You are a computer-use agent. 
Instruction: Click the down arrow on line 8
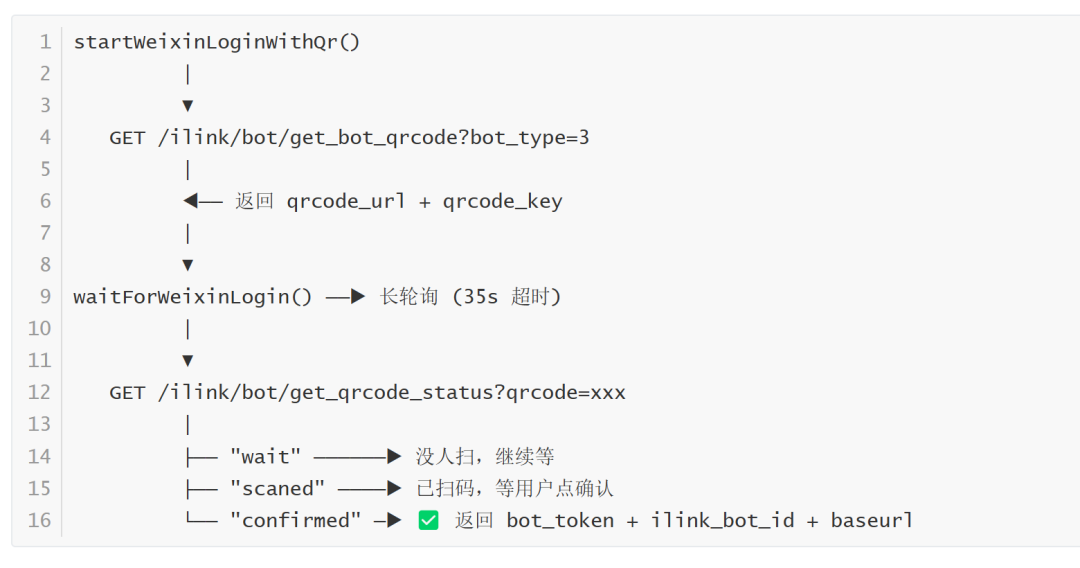tap(187, 265)
